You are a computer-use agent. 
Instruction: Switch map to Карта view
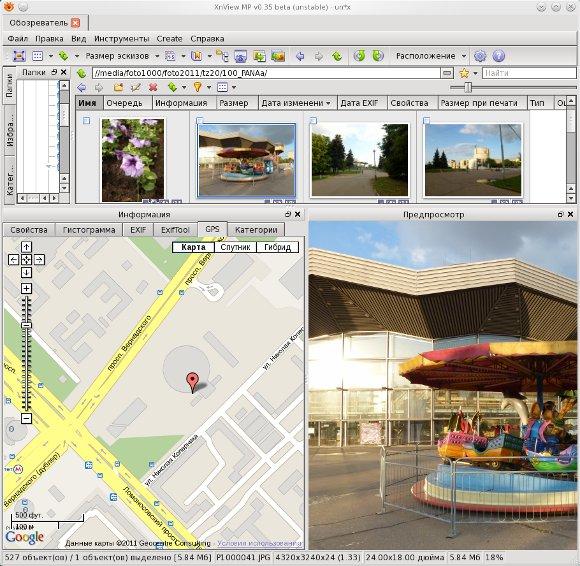193,247
